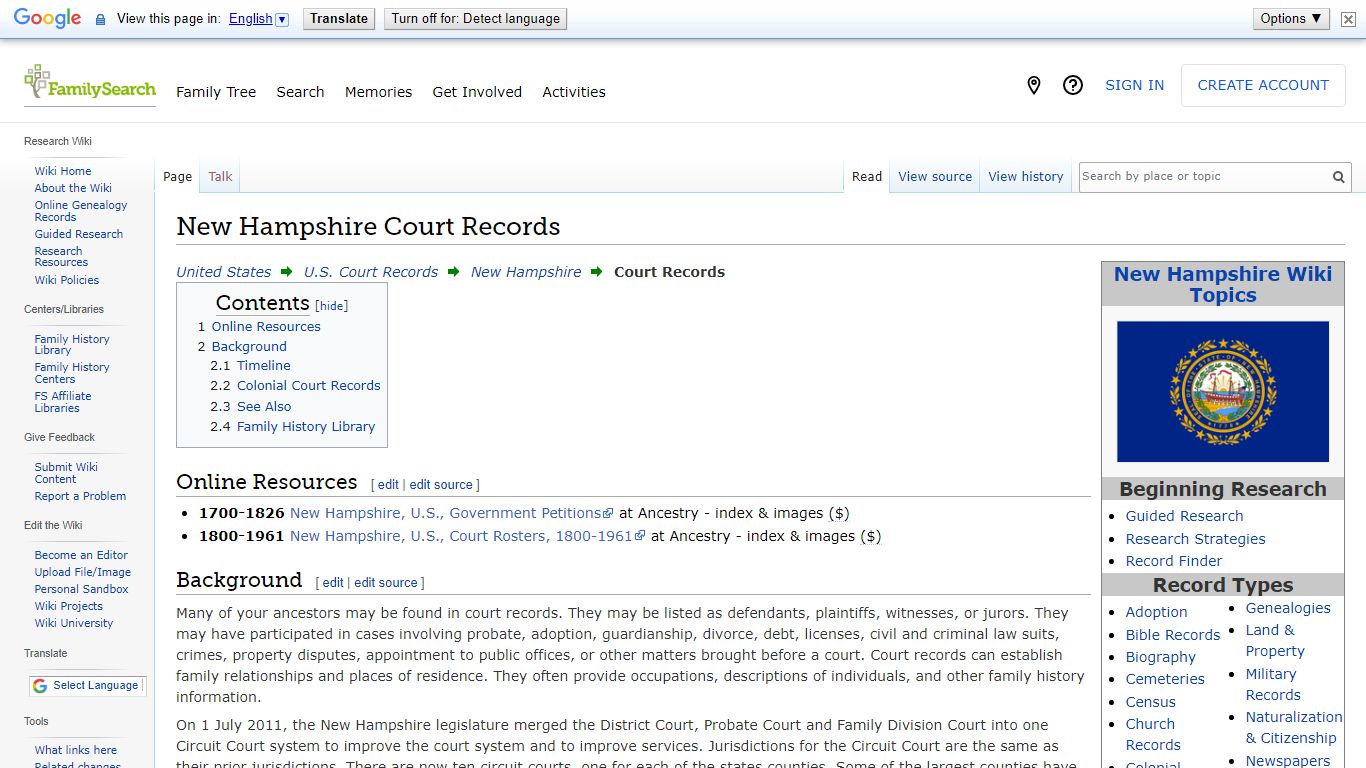
Task: Close the Google Translate bar
Action: [x=1348, y=19]
